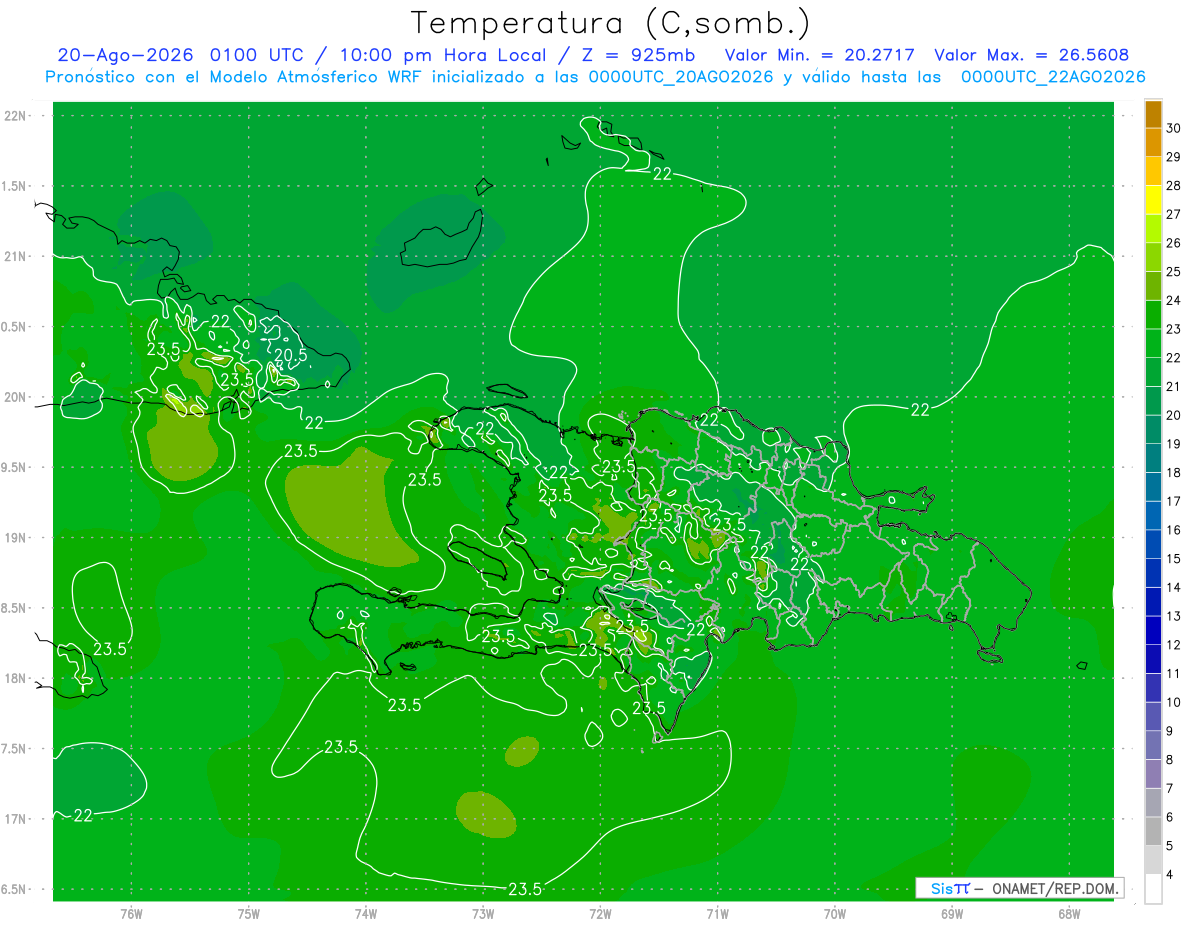Pick the teal swatch between 18 and 19

1153,459
